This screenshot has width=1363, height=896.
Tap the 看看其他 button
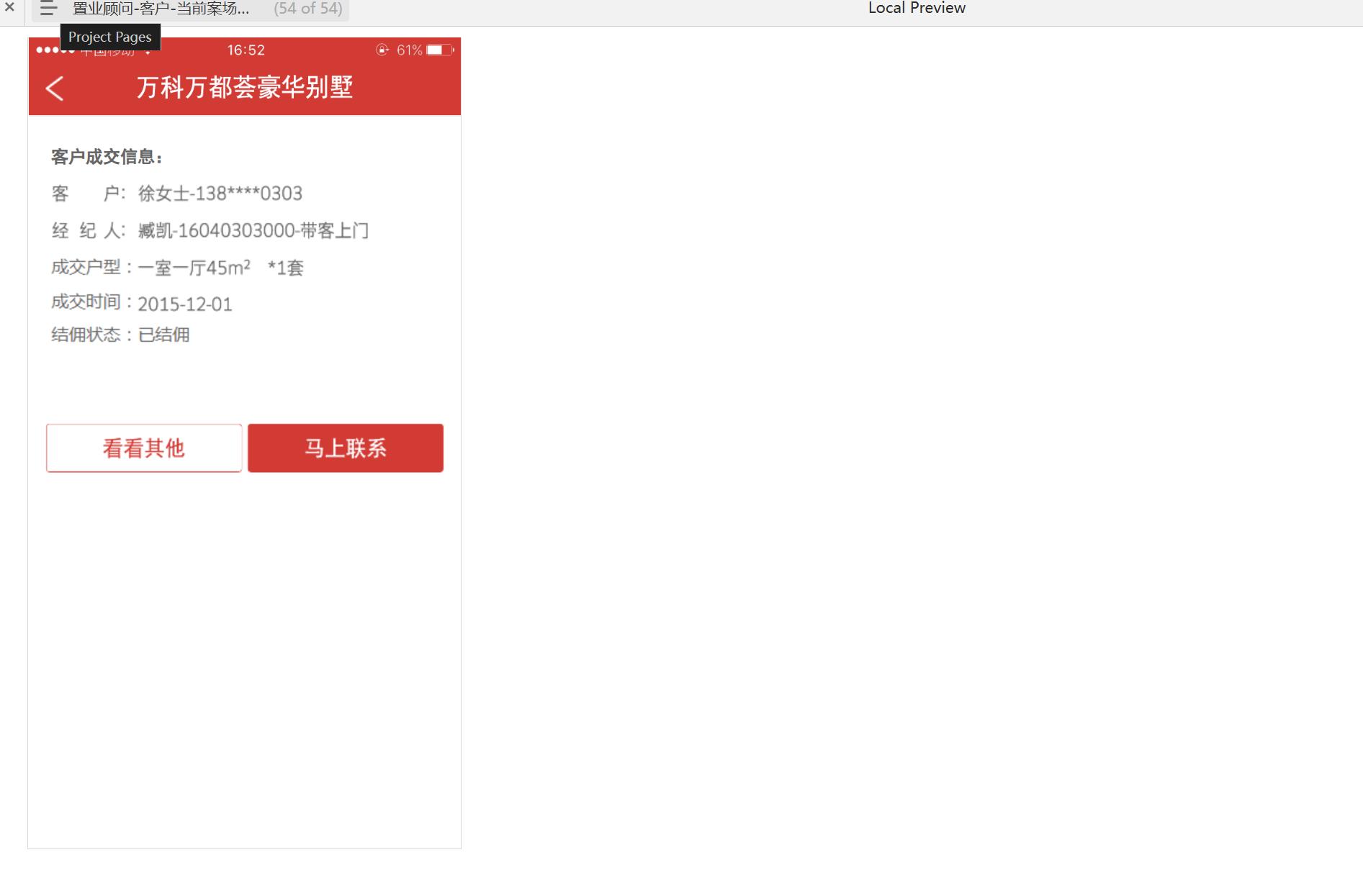click(x=144, y=448)
